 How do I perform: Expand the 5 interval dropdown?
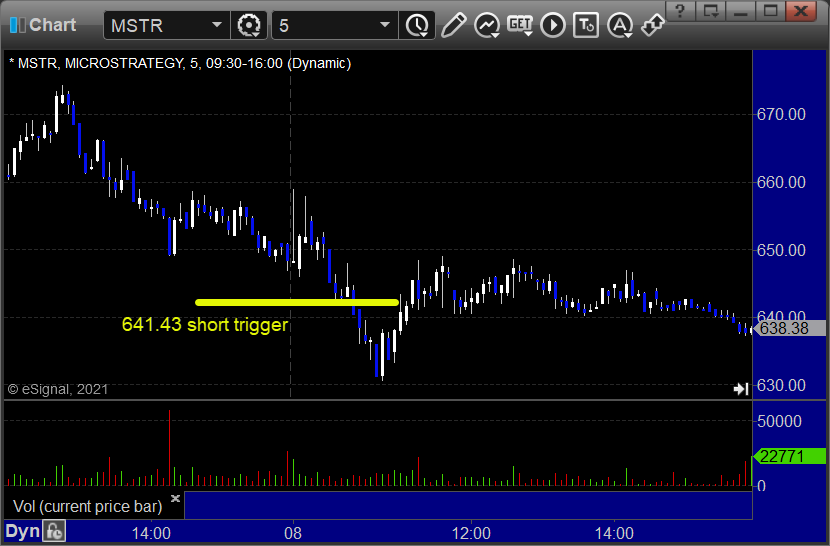385,24
